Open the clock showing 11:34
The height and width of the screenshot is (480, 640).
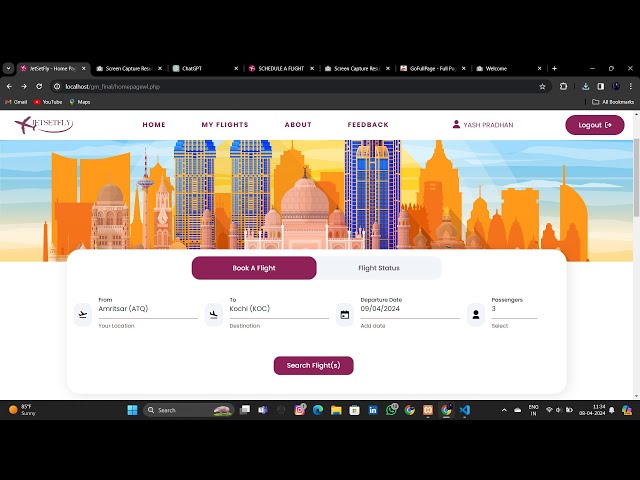pos(592,410)
